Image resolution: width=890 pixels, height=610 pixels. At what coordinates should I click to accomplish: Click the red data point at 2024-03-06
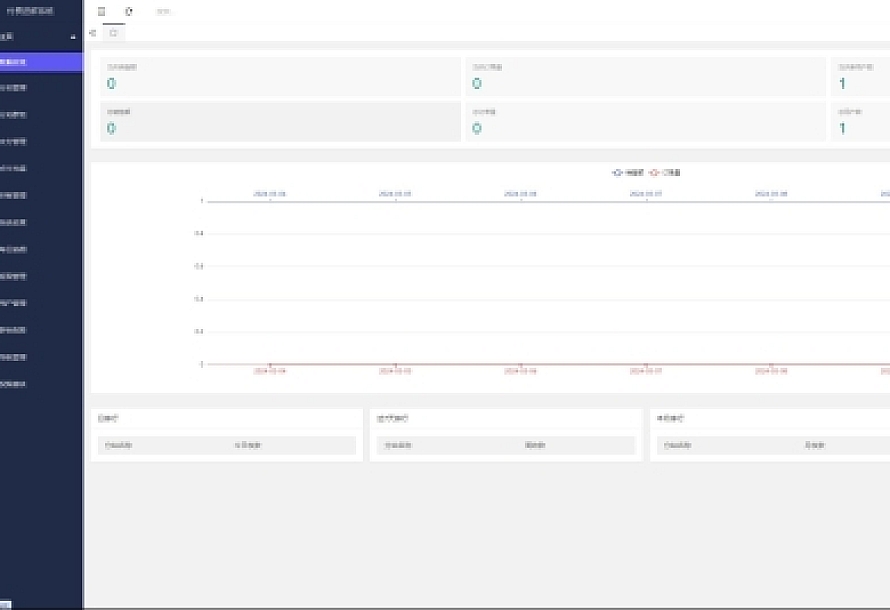coord(520,365)
